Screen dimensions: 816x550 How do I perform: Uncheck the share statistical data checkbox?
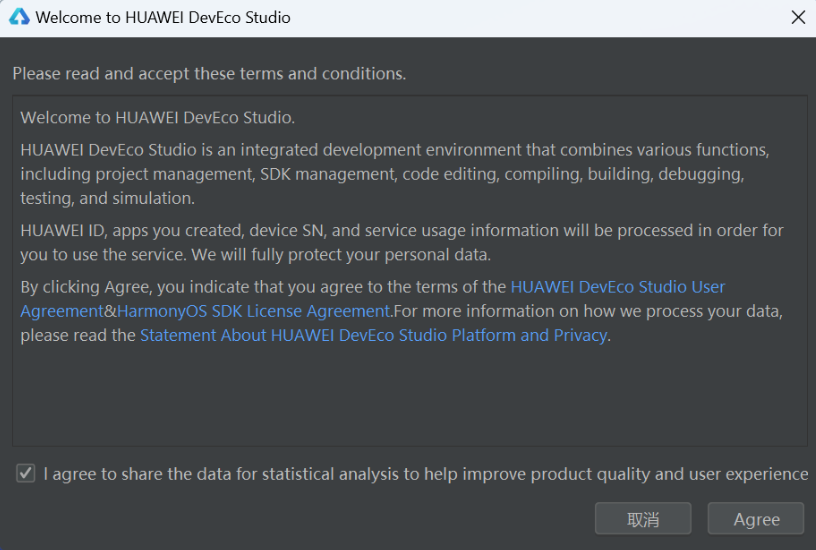(26, 474)
